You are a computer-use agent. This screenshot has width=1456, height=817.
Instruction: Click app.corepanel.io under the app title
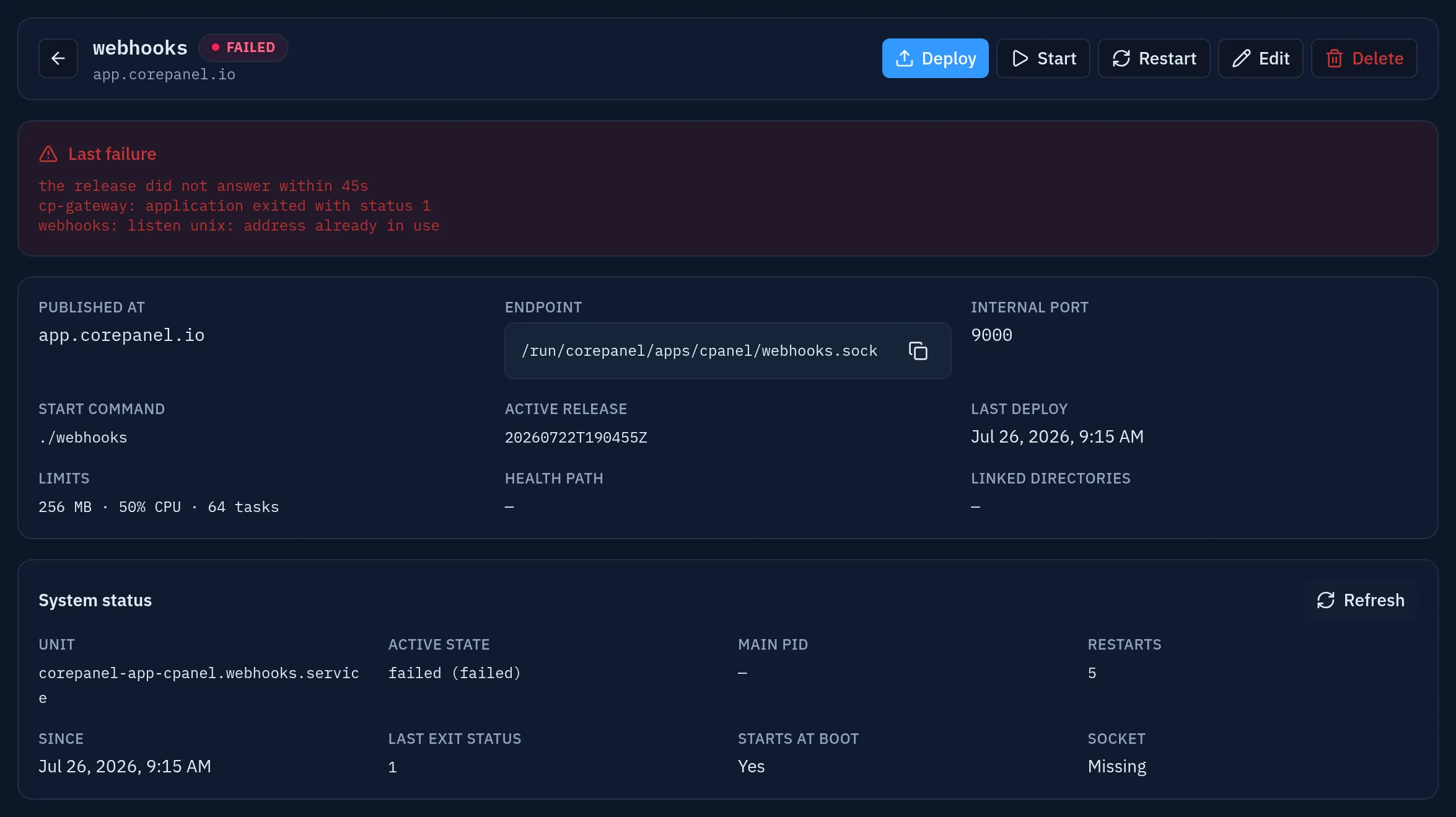(x=164, y=74)
